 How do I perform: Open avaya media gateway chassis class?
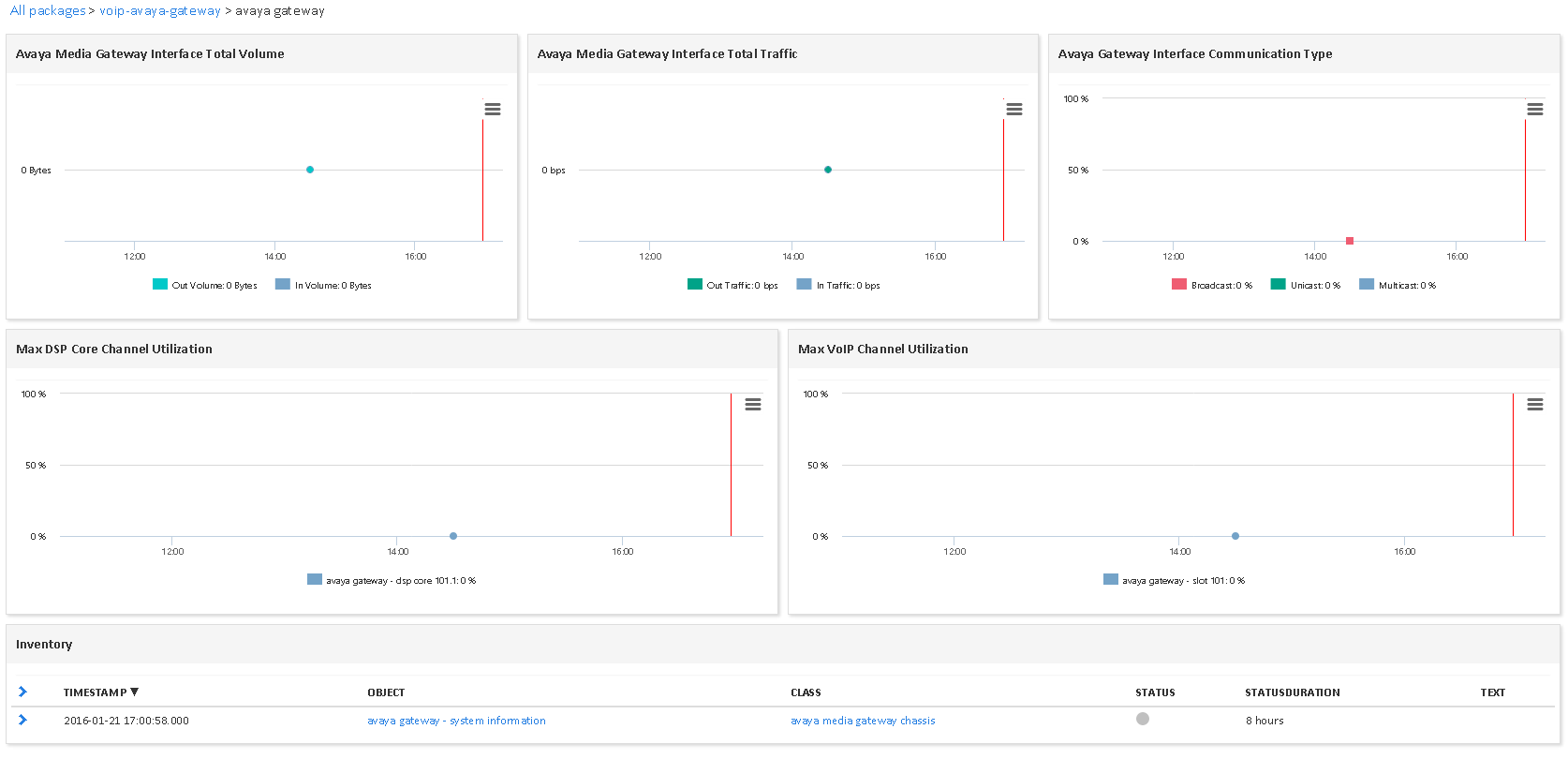(862, 722)
